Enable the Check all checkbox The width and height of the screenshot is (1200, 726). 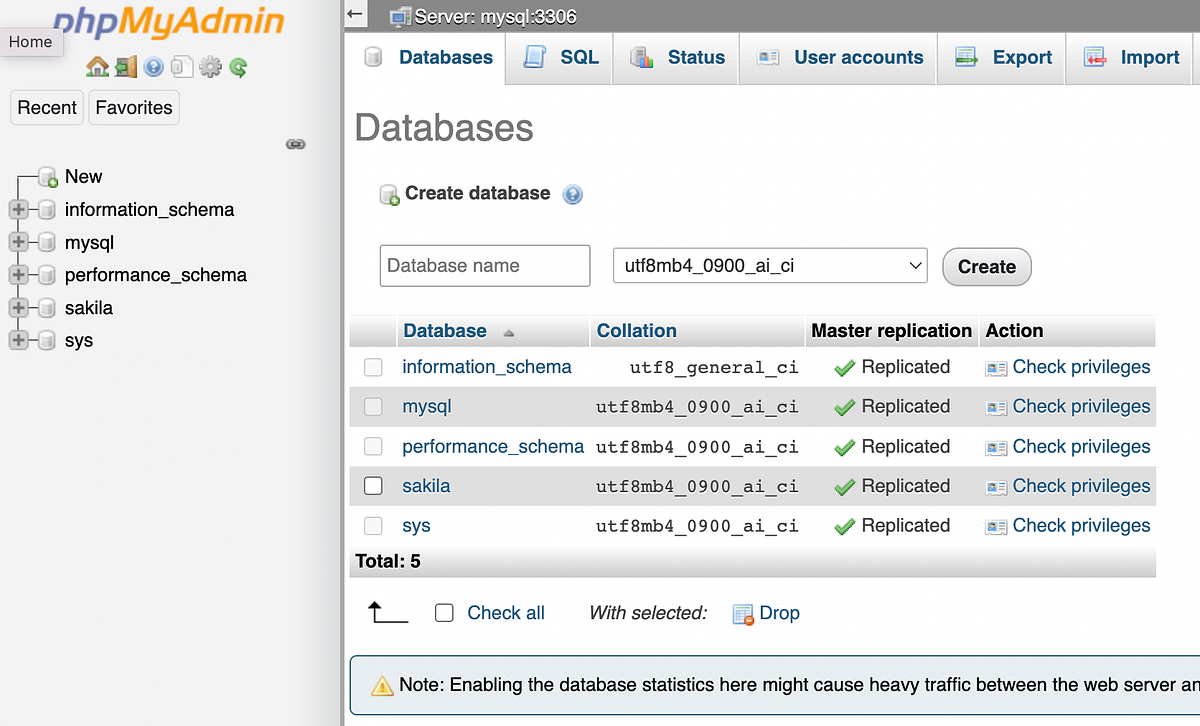tap(444, 613)
